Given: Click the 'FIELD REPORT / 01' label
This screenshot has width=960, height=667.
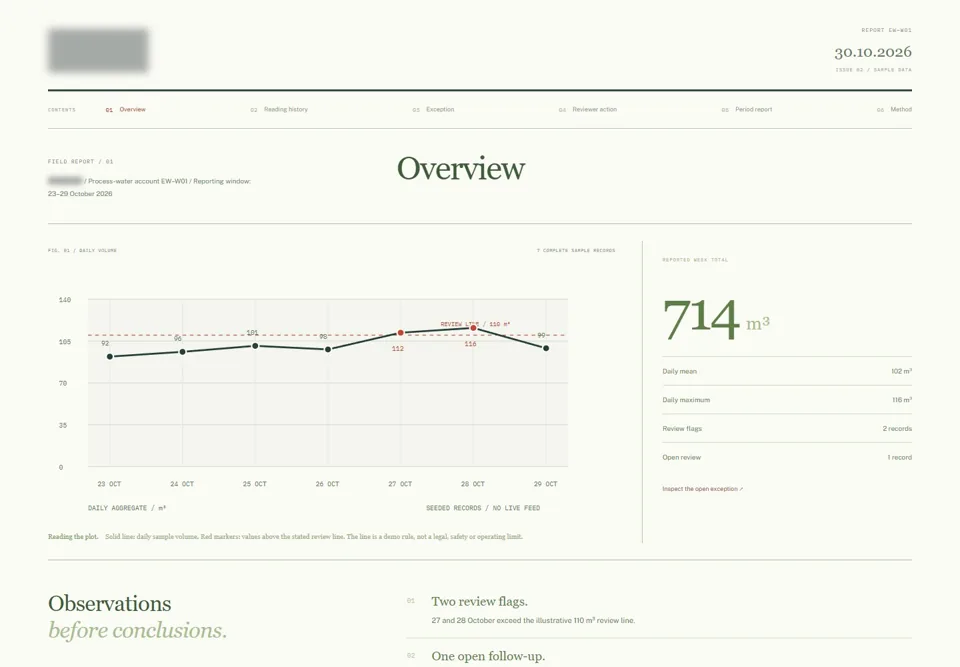Looking at the screenshot, I should [80, 162].
